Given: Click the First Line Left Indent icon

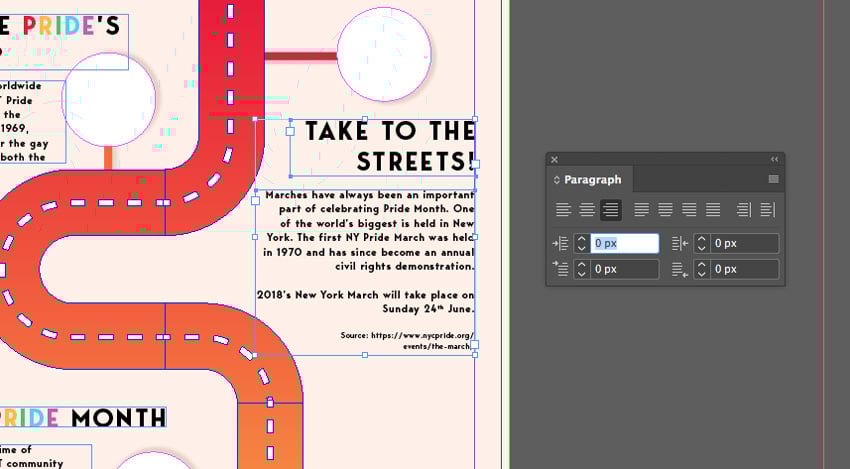Looking at the screenshot, I should point(560,269).
